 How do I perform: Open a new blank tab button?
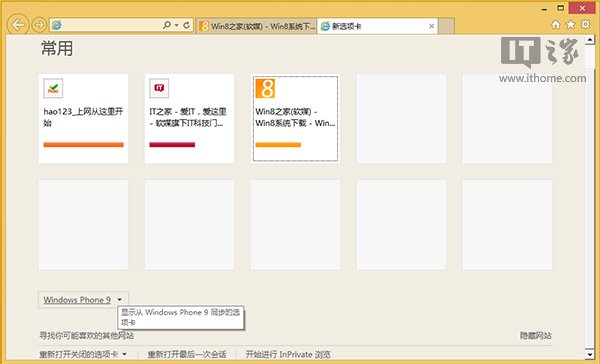point(446,26)
